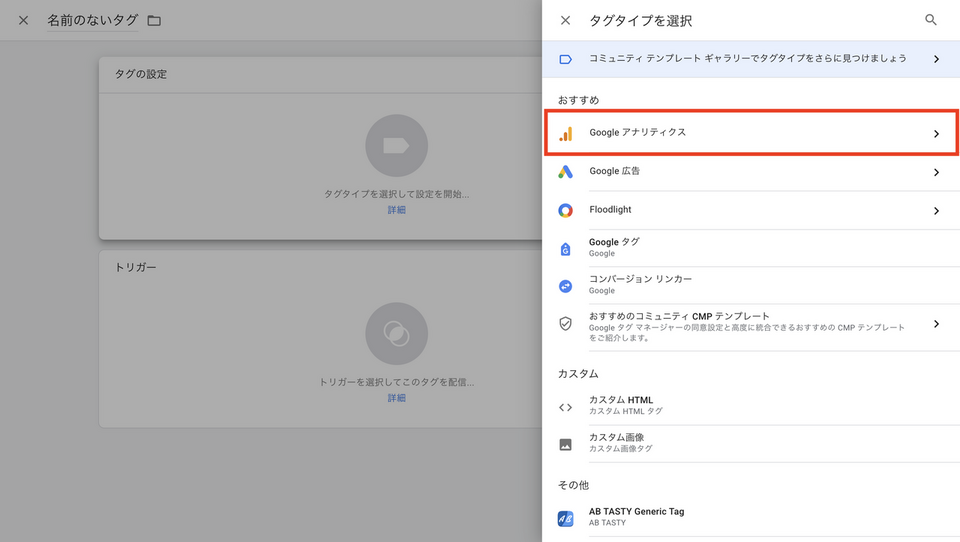
Task: Close the tag type selection panel
Action: [x=566, y=20]
